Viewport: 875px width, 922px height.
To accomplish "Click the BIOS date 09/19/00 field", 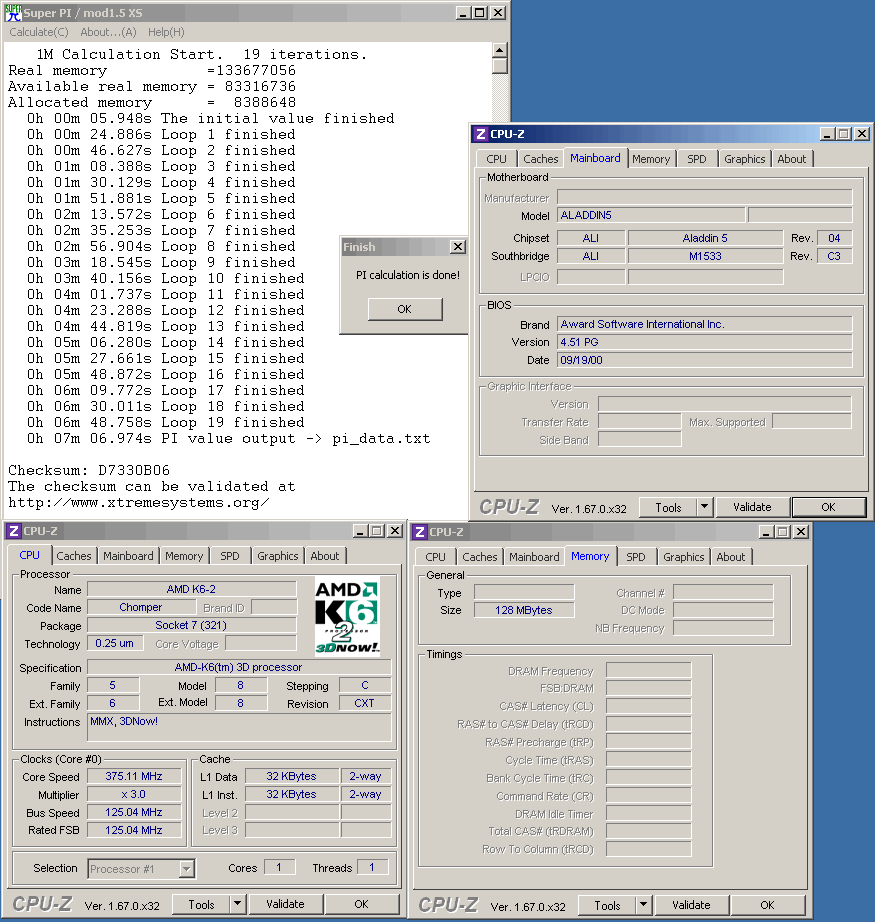I will (704, 360).
